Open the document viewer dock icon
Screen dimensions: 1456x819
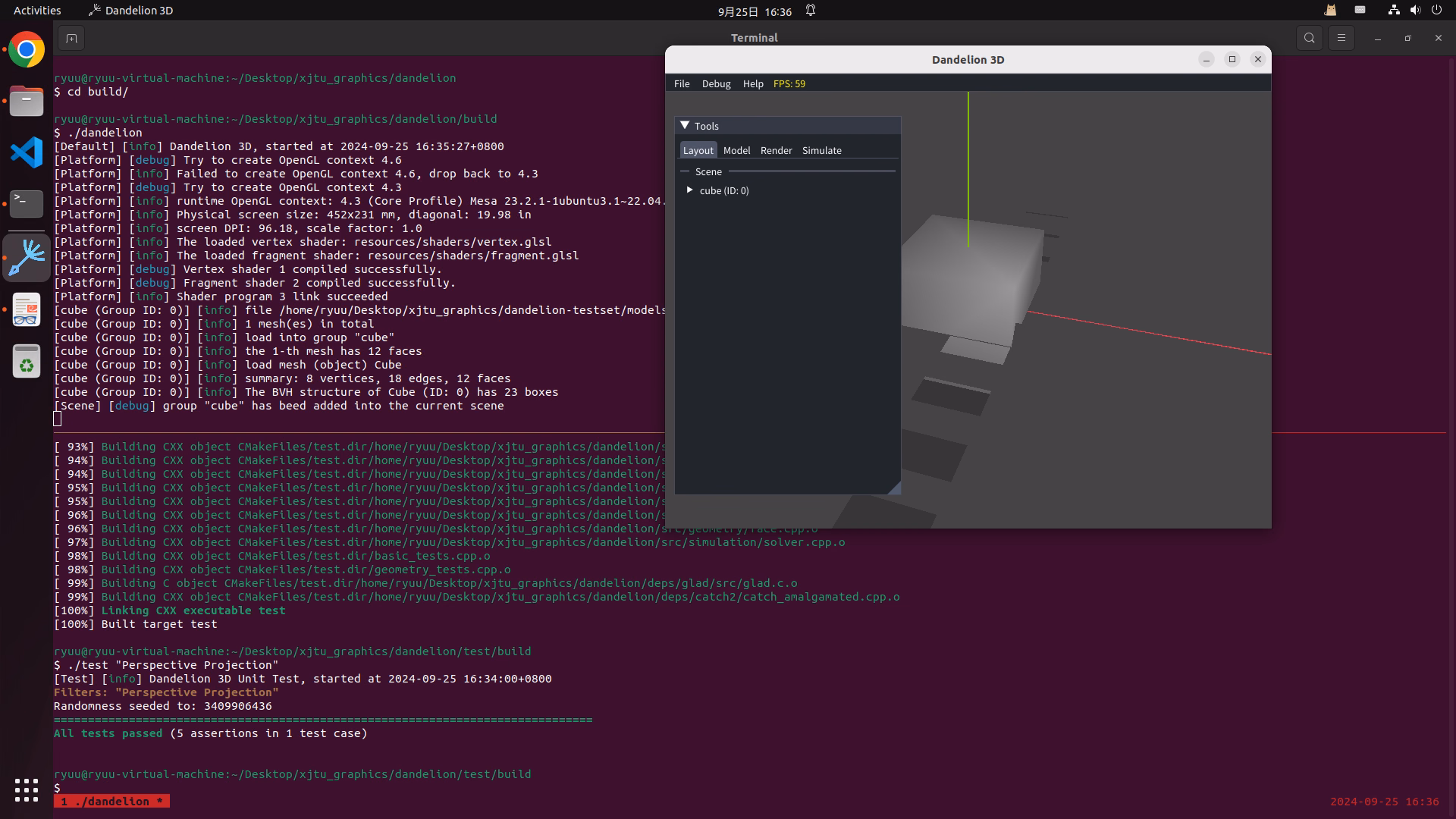[27, 309]
